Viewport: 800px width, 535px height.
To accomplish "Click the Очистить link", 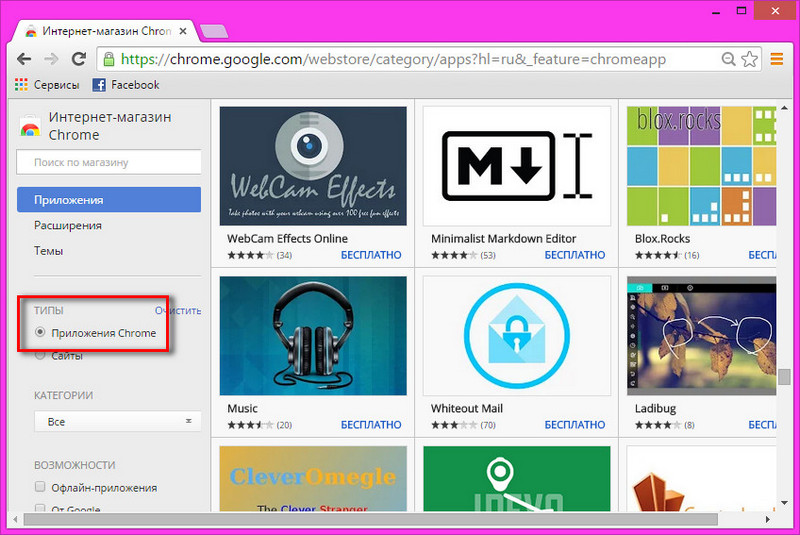I will (178, 310).
